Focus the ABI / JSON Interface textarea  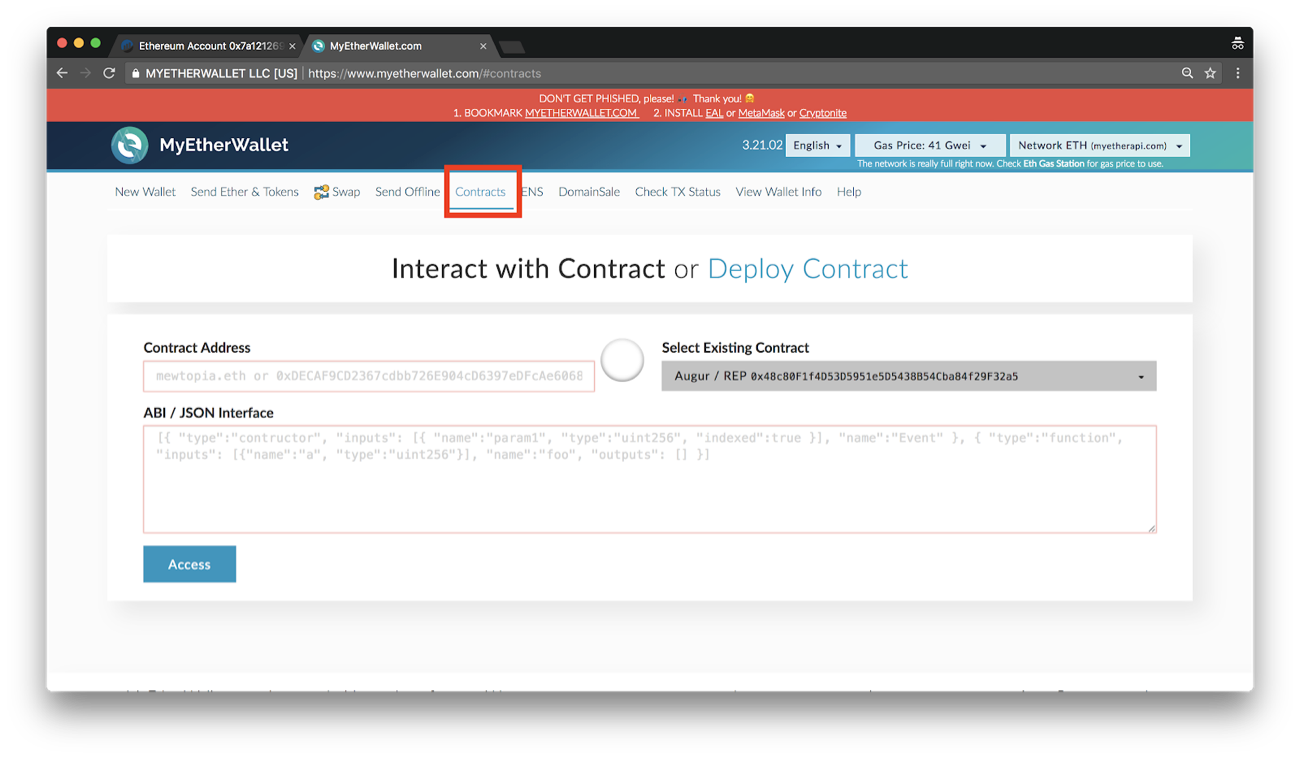click(x=650, y=479)
